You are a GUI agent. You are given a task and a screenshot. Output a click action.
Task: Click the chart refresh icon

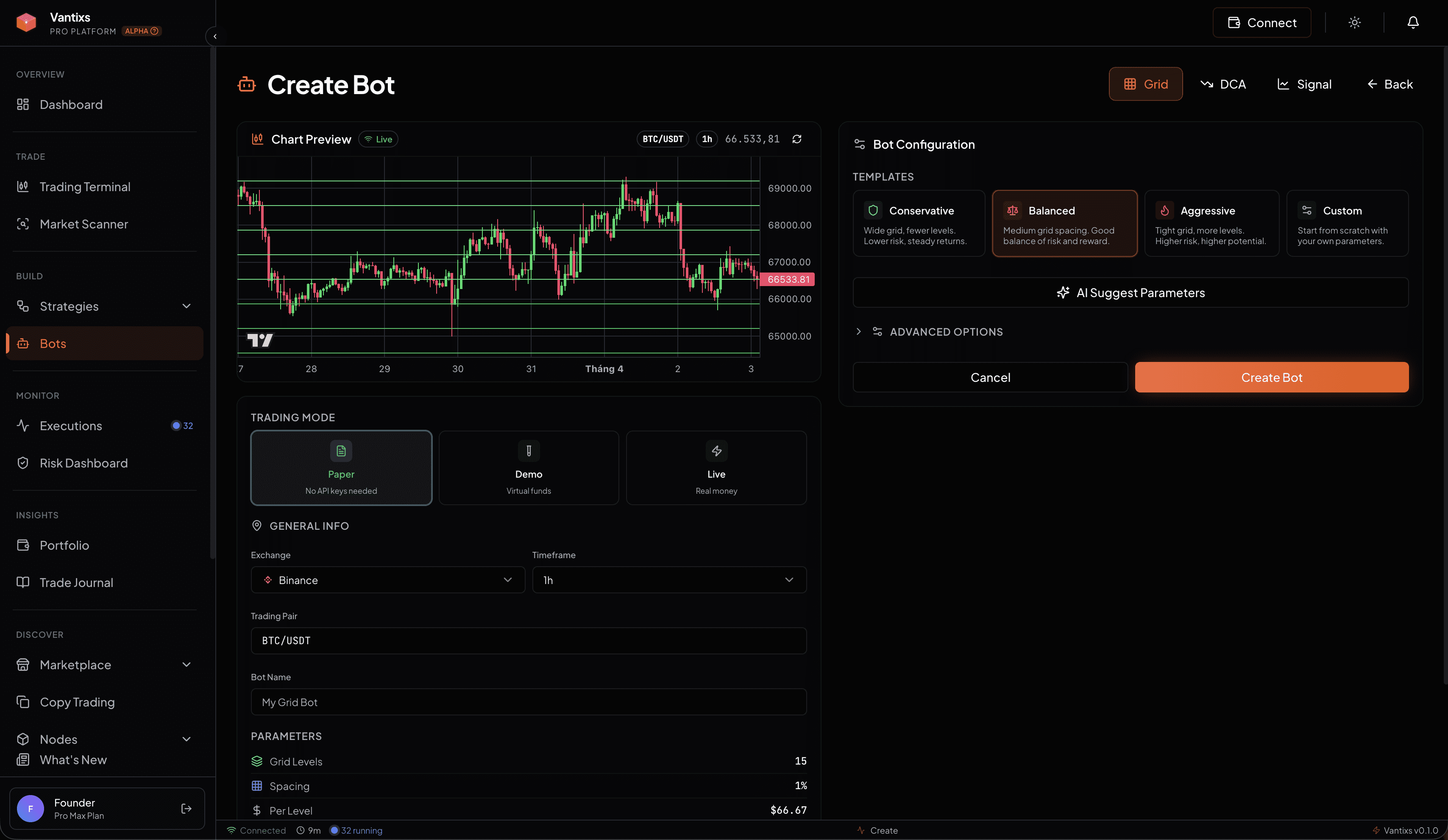pyautogui.click(x=797, y=139)
